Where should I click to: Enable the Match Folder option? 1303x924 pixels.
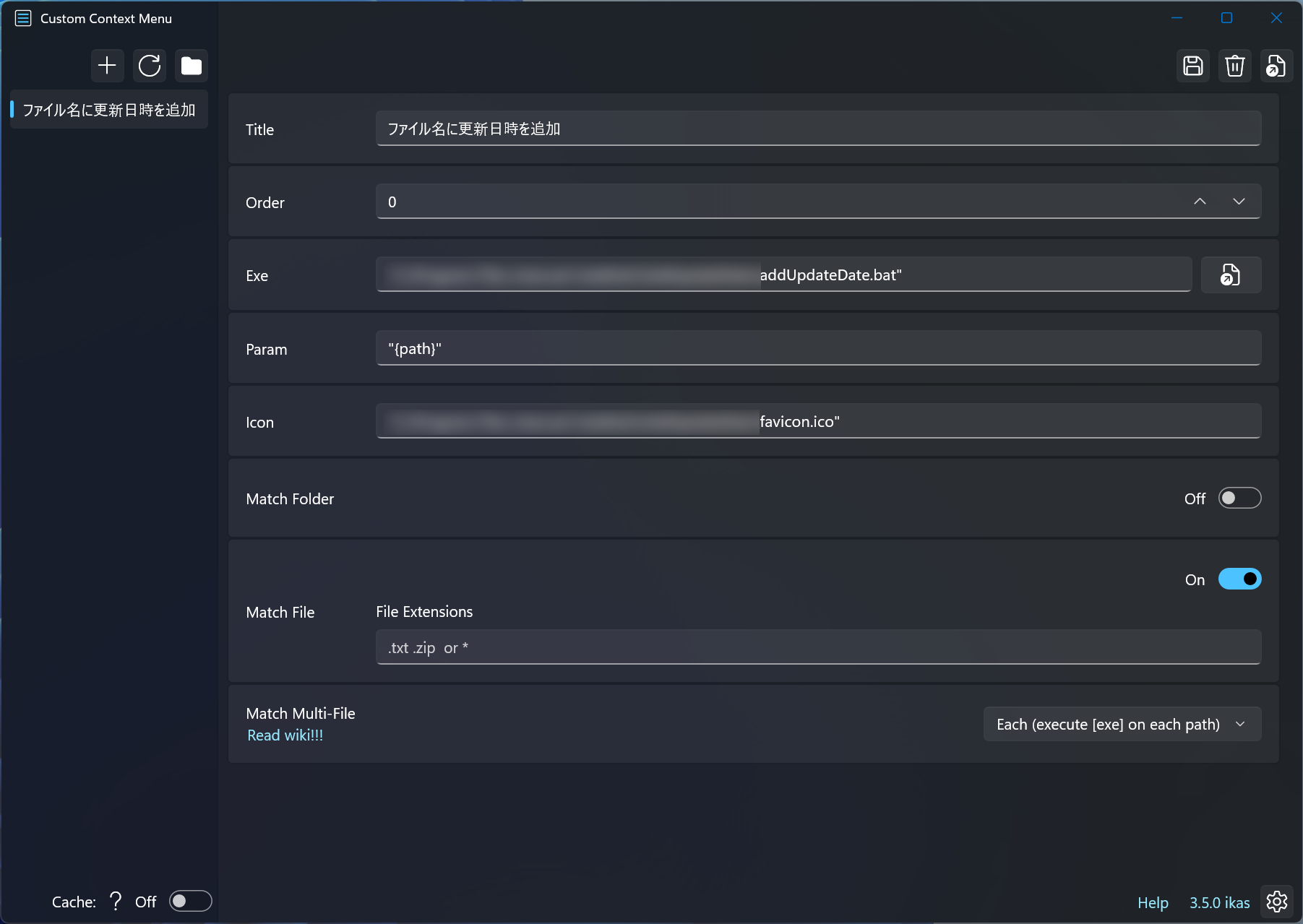click(1239, 498)
